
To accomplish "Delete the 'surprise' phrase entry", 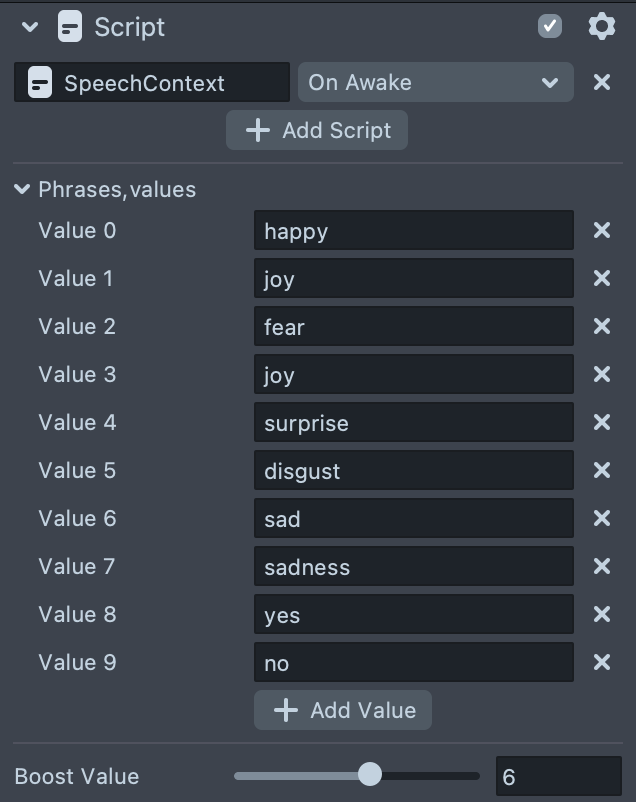I will coord(602,423).
